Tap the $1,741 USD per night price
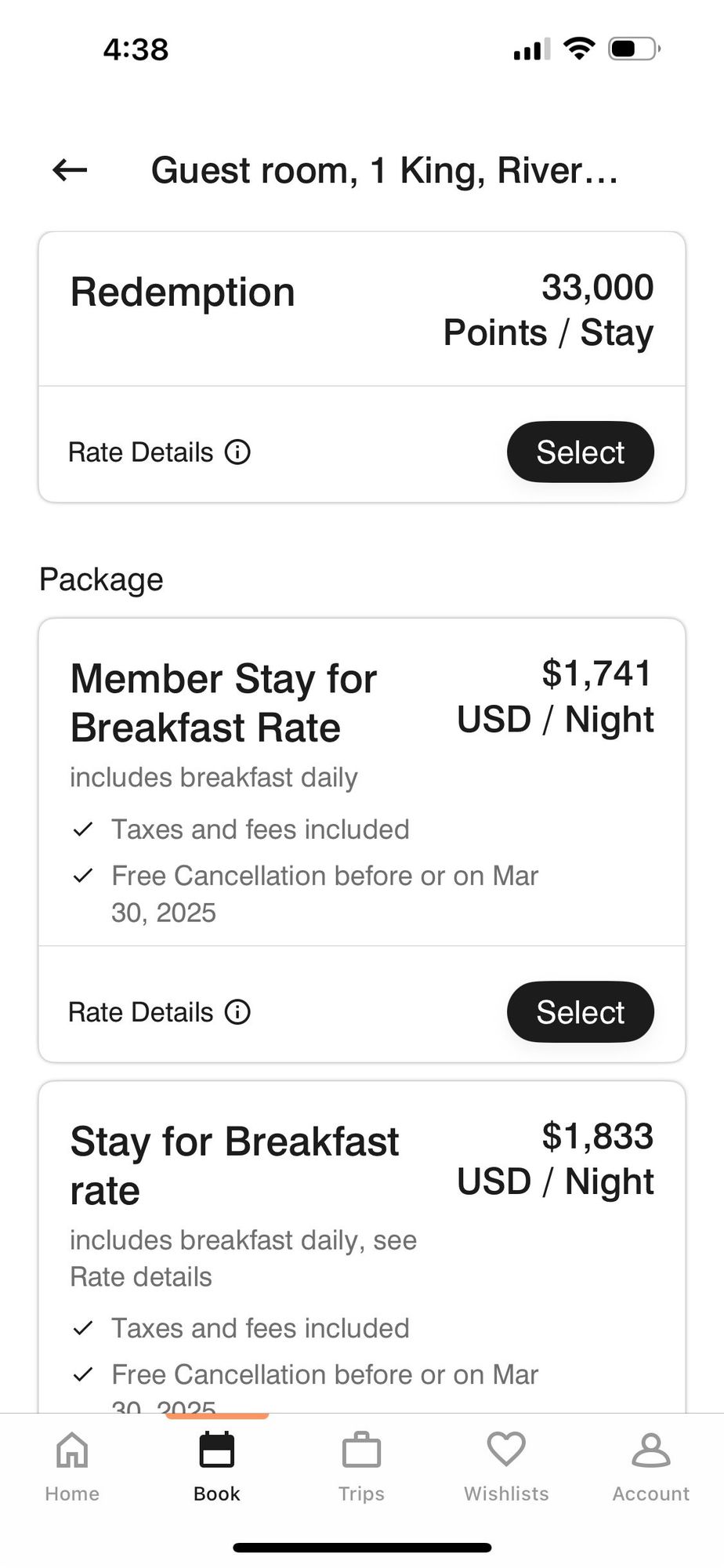 556,696
